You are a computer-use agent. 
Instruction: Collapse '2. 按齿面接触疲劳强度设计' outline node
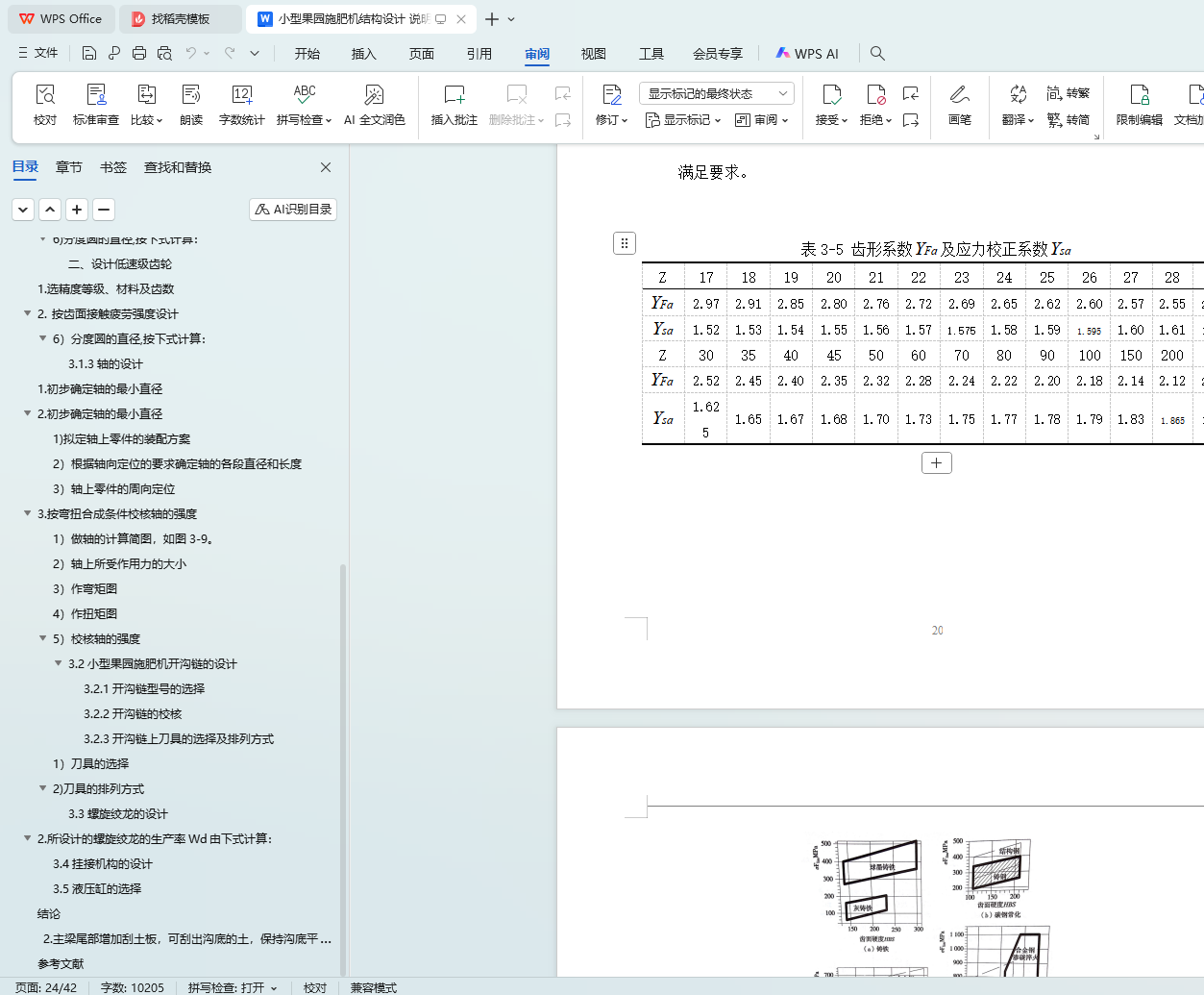pos(27,313)
